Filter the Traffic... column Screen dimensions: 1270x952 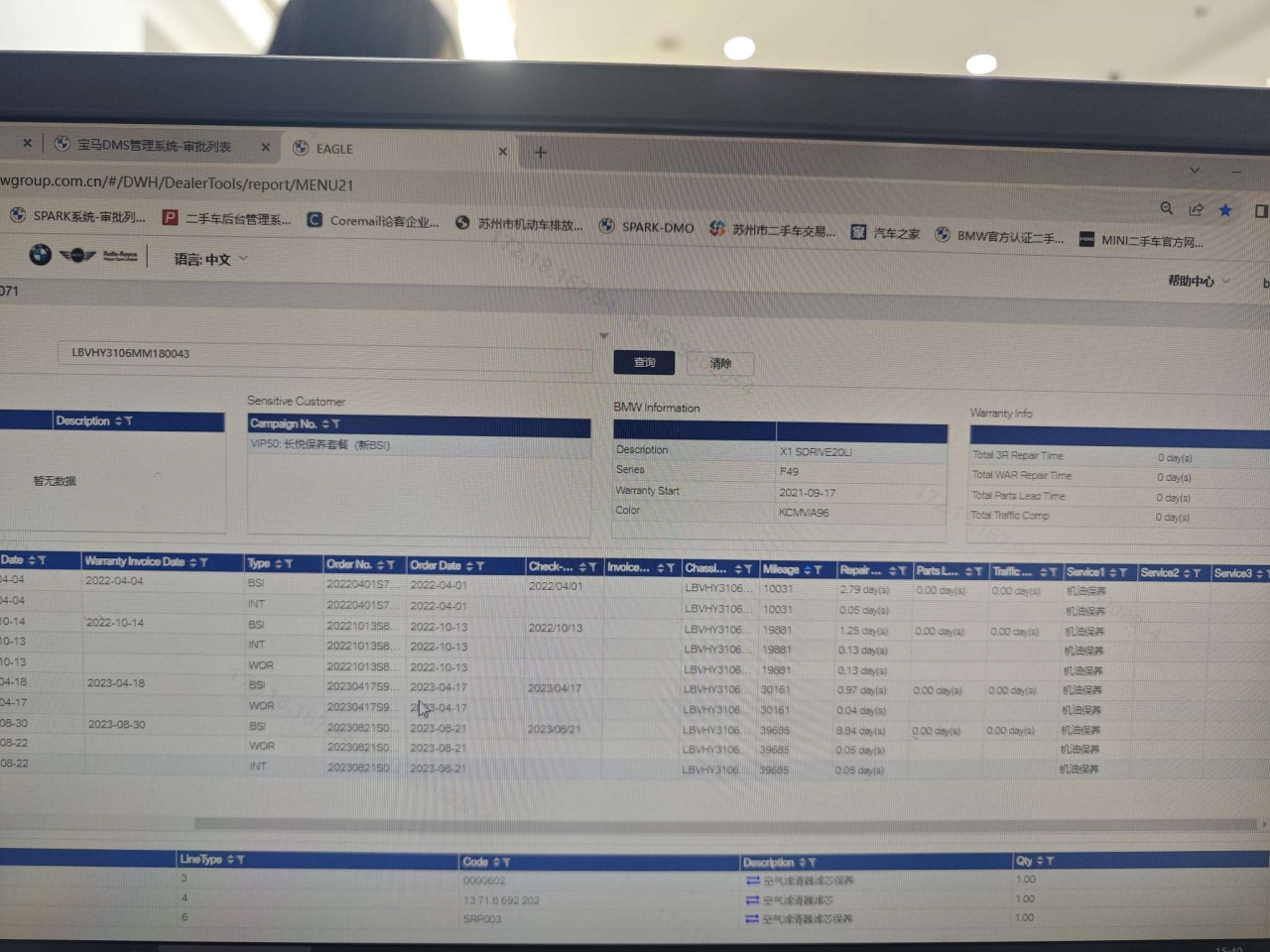pyautogui.click(x=1054, y=572)
